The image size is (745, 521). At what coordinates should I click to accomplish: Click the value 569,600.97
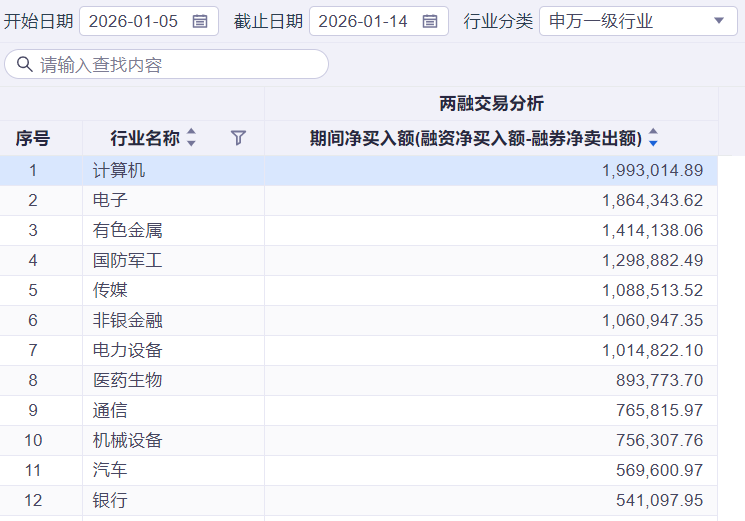pyautogui.click(x=659, y=470)
